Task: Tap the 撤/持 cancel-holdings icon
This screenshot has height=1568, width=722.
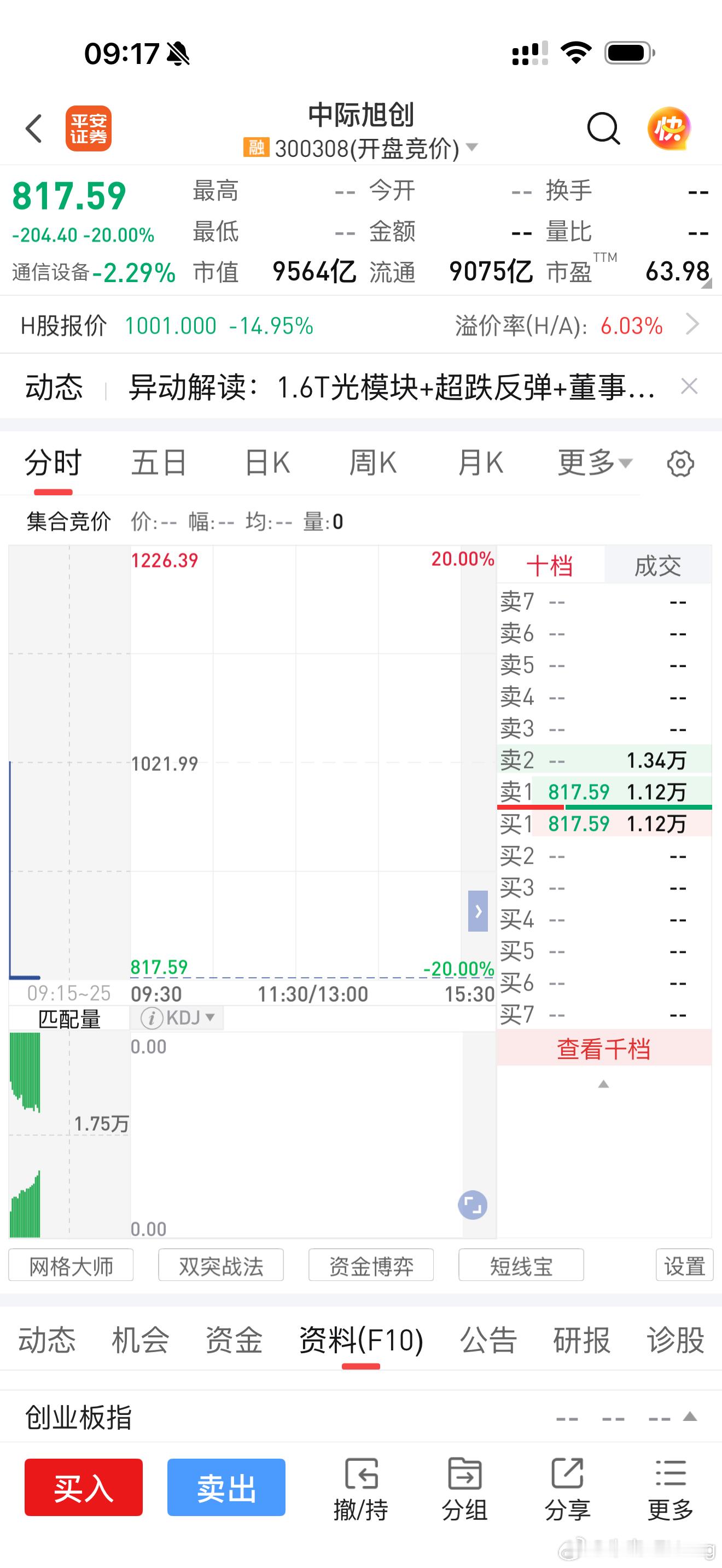Action: point(361,1488)
